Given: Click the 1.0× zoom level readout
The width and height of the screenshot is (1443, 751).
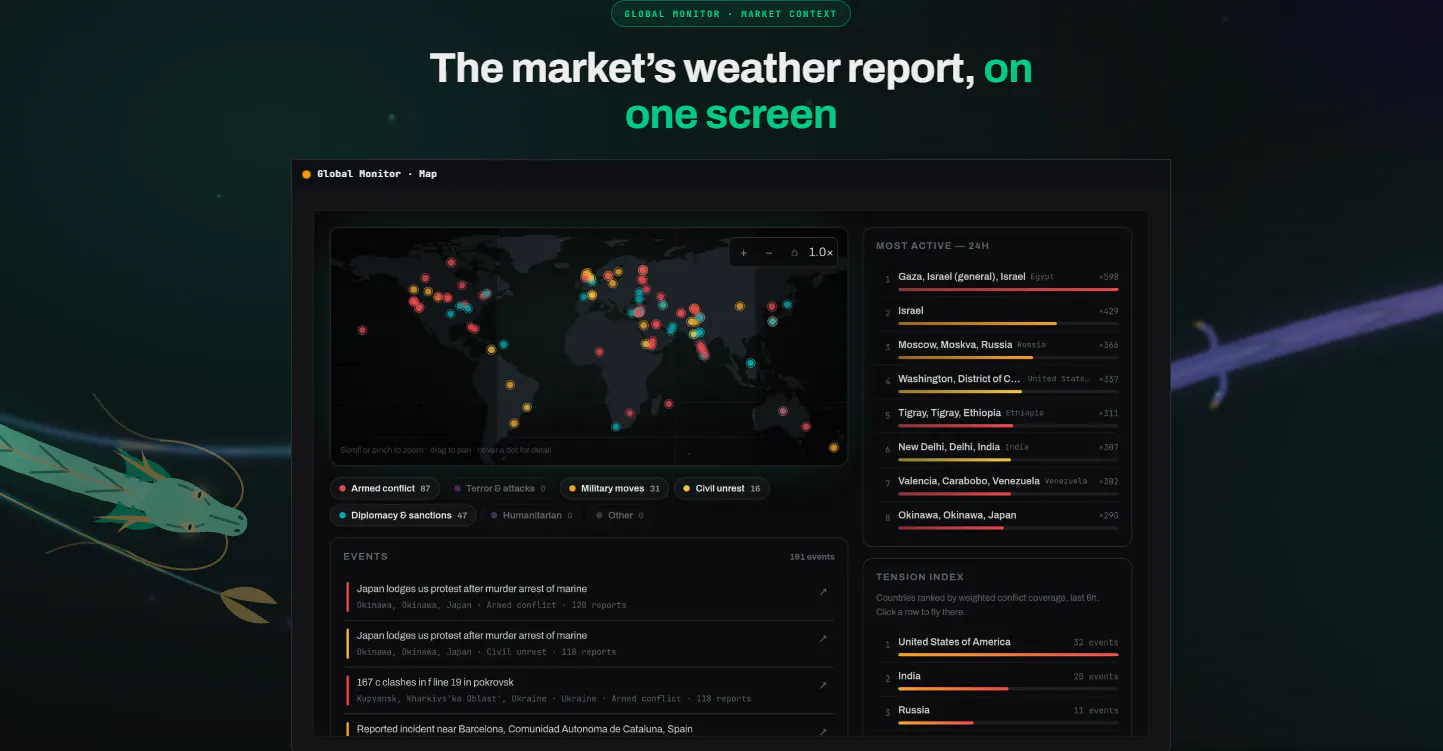Looking at the screenshot, I should pyautogui.click(x=820, y=253).
